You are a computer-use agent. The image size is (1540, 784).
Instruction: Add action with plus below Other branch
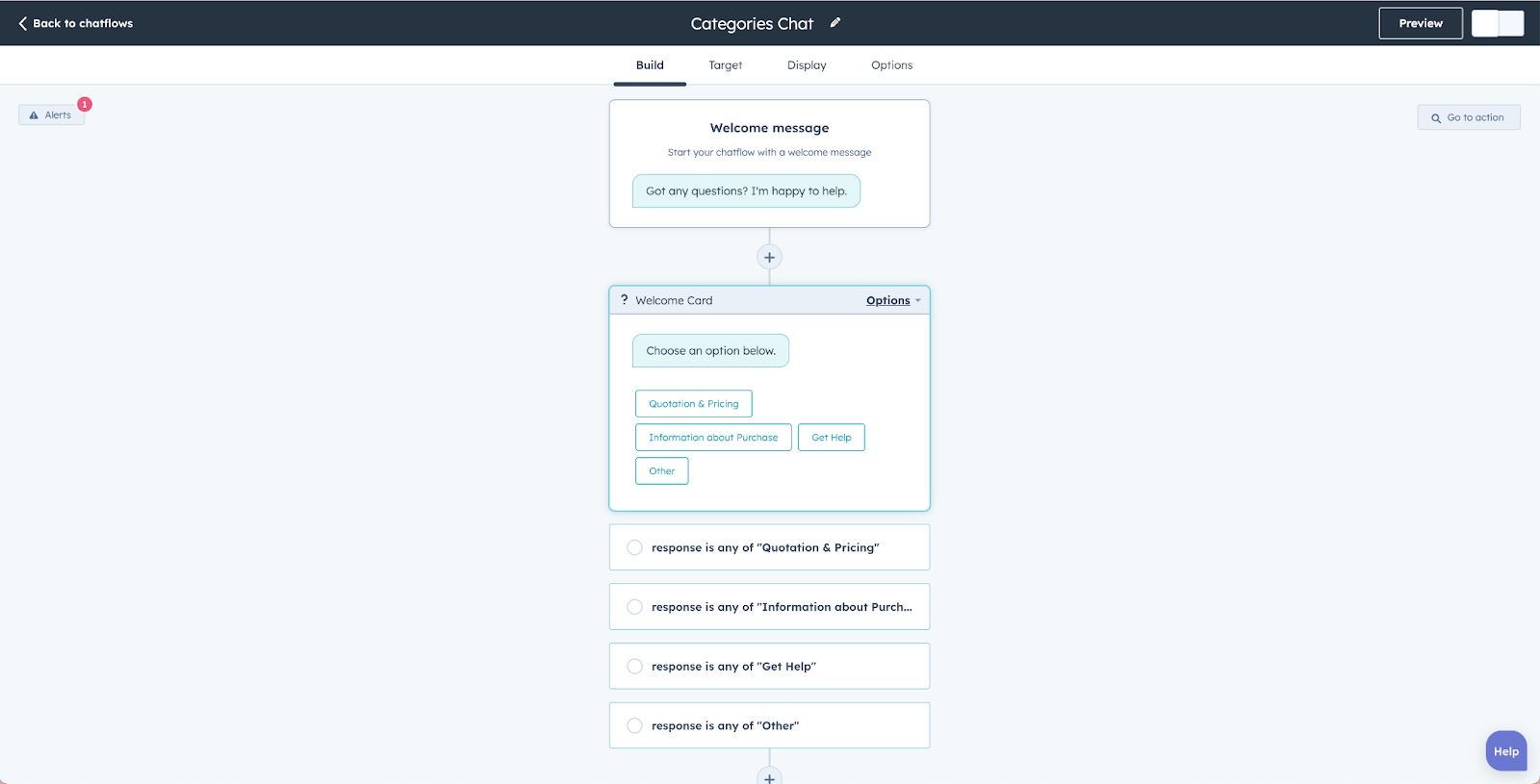[769, 776]
